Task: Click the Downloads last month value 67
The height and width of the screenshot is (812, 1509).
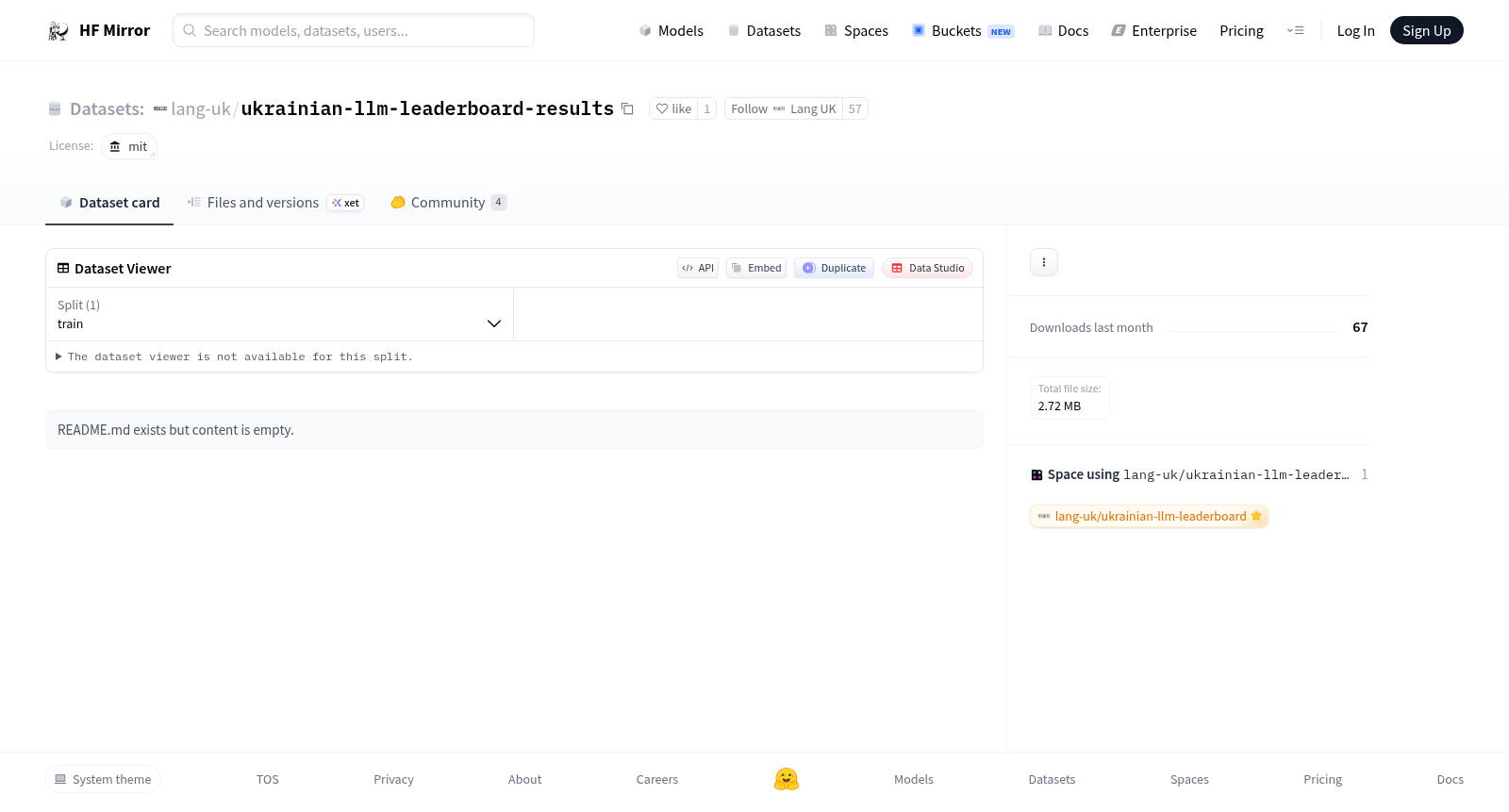Action: coord(1360,327)
